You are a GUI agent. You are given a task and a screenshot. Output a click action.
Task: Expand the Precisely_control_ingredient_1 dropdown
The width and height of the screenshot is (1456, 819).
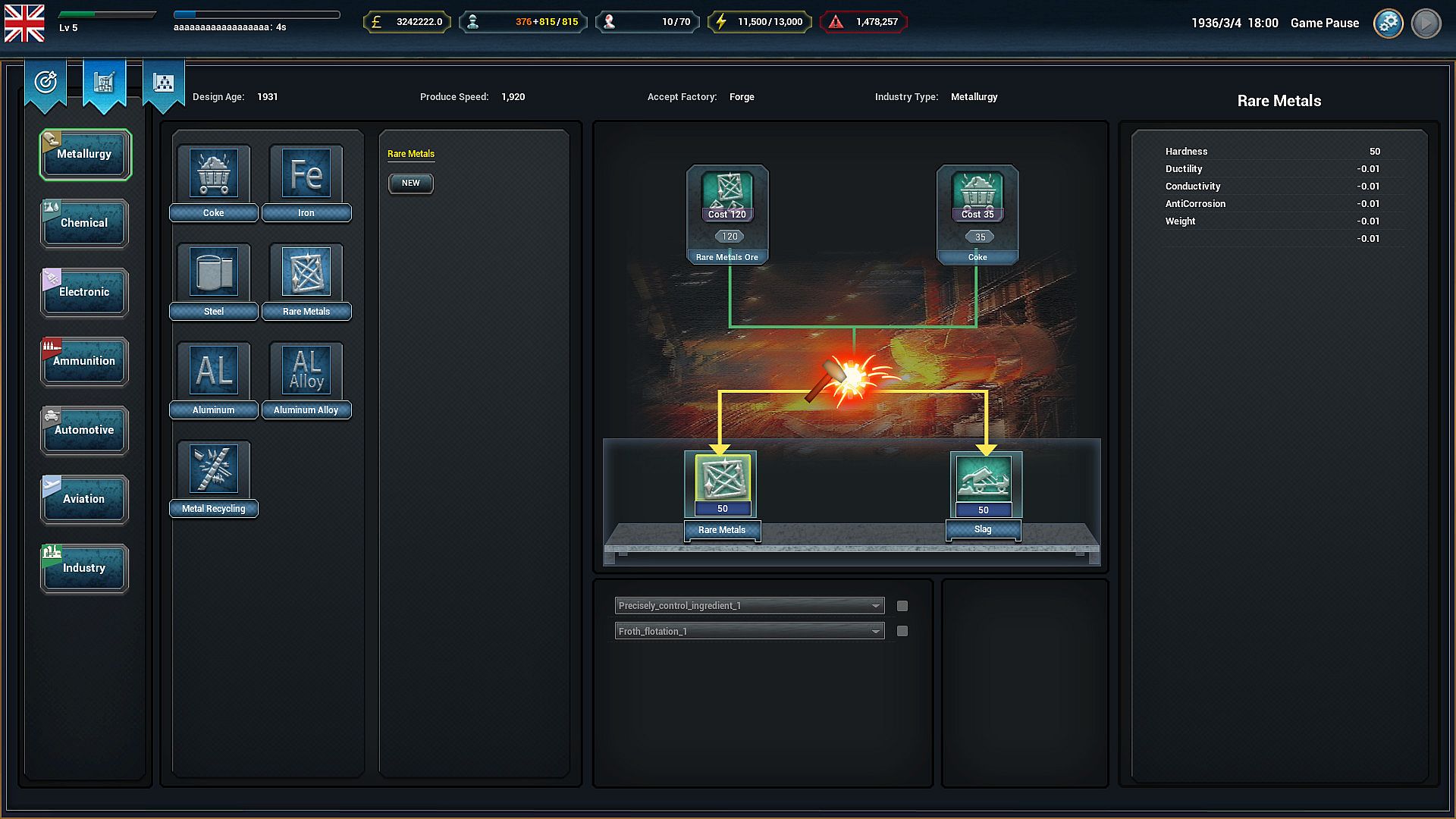click(x=749, y=606)
